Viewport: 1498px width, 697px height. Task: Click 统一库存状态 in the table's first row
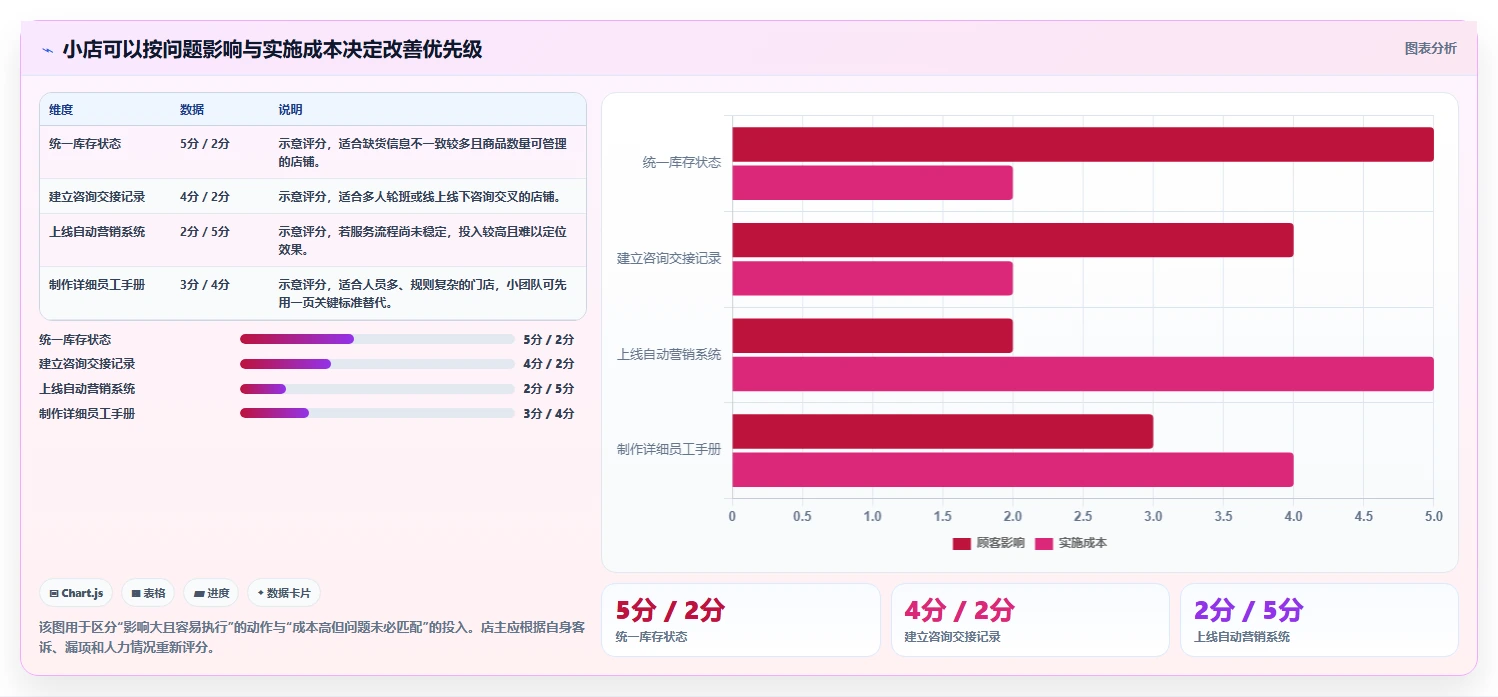pyautogui.click(x=85, y=143)
